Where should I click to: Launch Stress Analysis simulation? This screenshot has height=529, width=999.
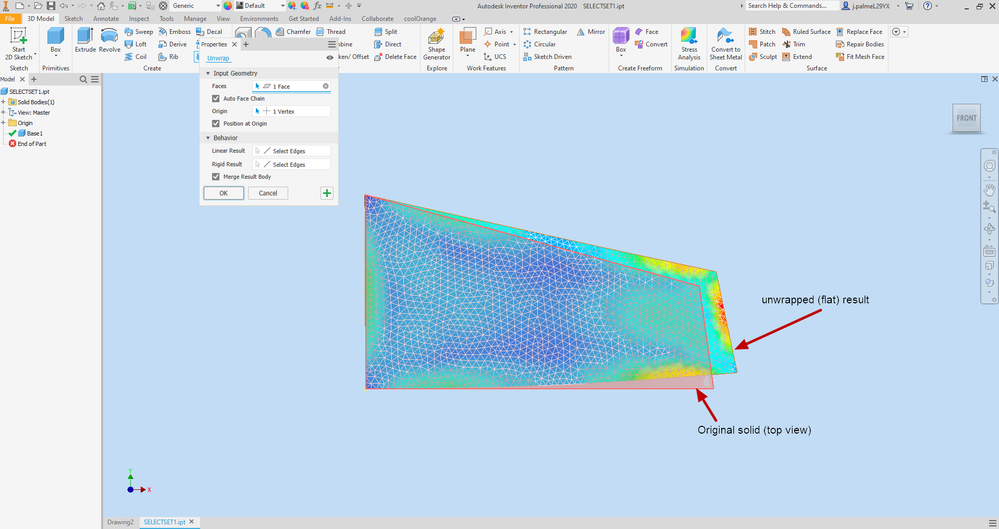coord(689,40)
